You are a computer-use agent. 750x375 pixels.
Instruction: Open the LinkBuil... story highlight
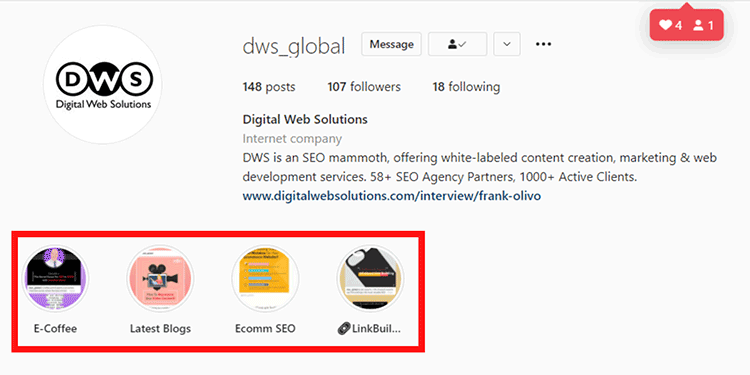[370, 278]
